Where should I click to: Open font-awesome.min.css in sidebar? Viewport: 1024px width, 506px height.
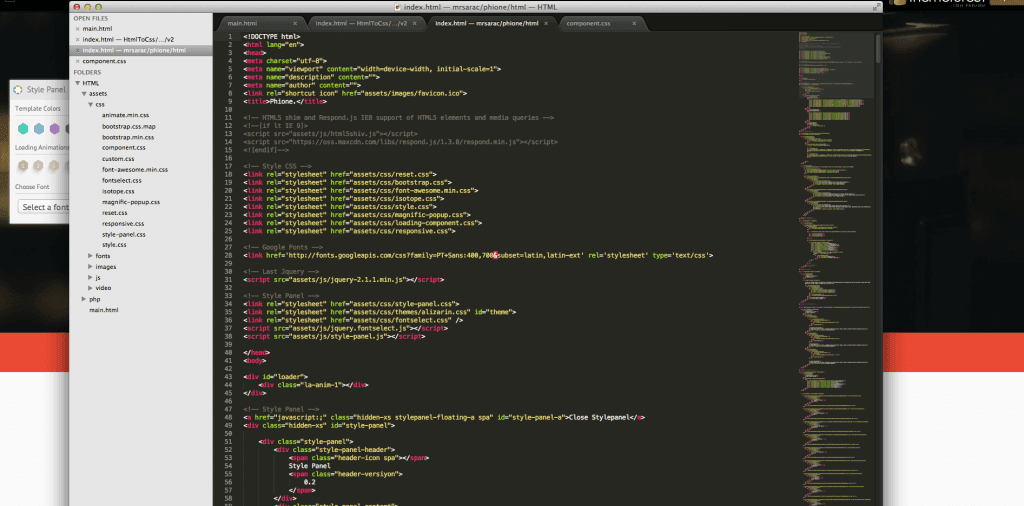135,169
